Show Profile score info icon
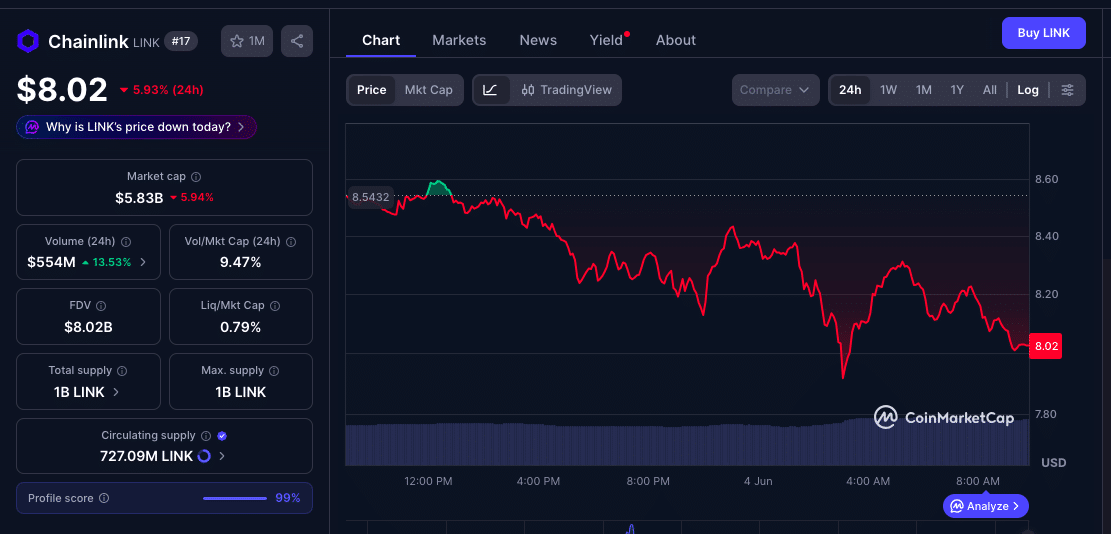Viewport: 1111px width, 534px height. 104,498
